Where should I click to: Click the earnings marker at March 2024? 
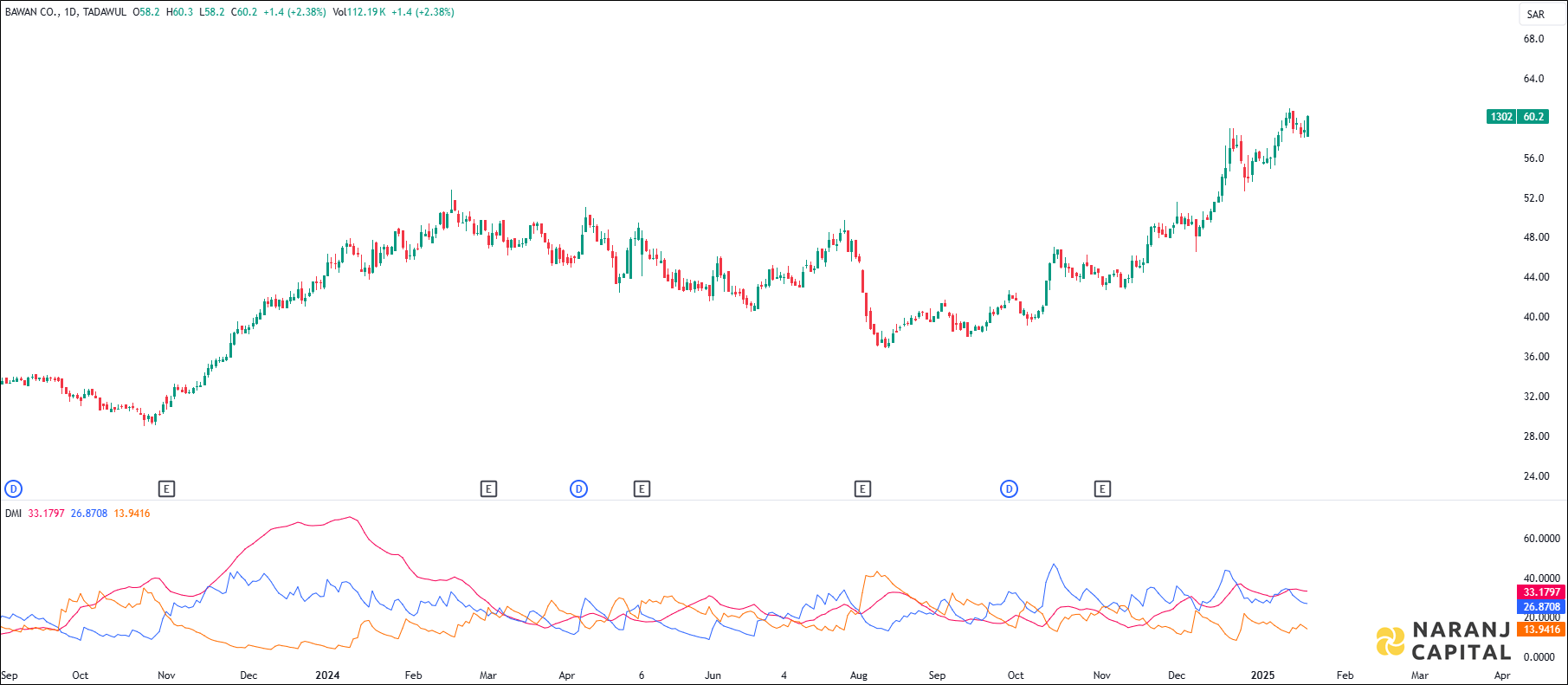488,489
